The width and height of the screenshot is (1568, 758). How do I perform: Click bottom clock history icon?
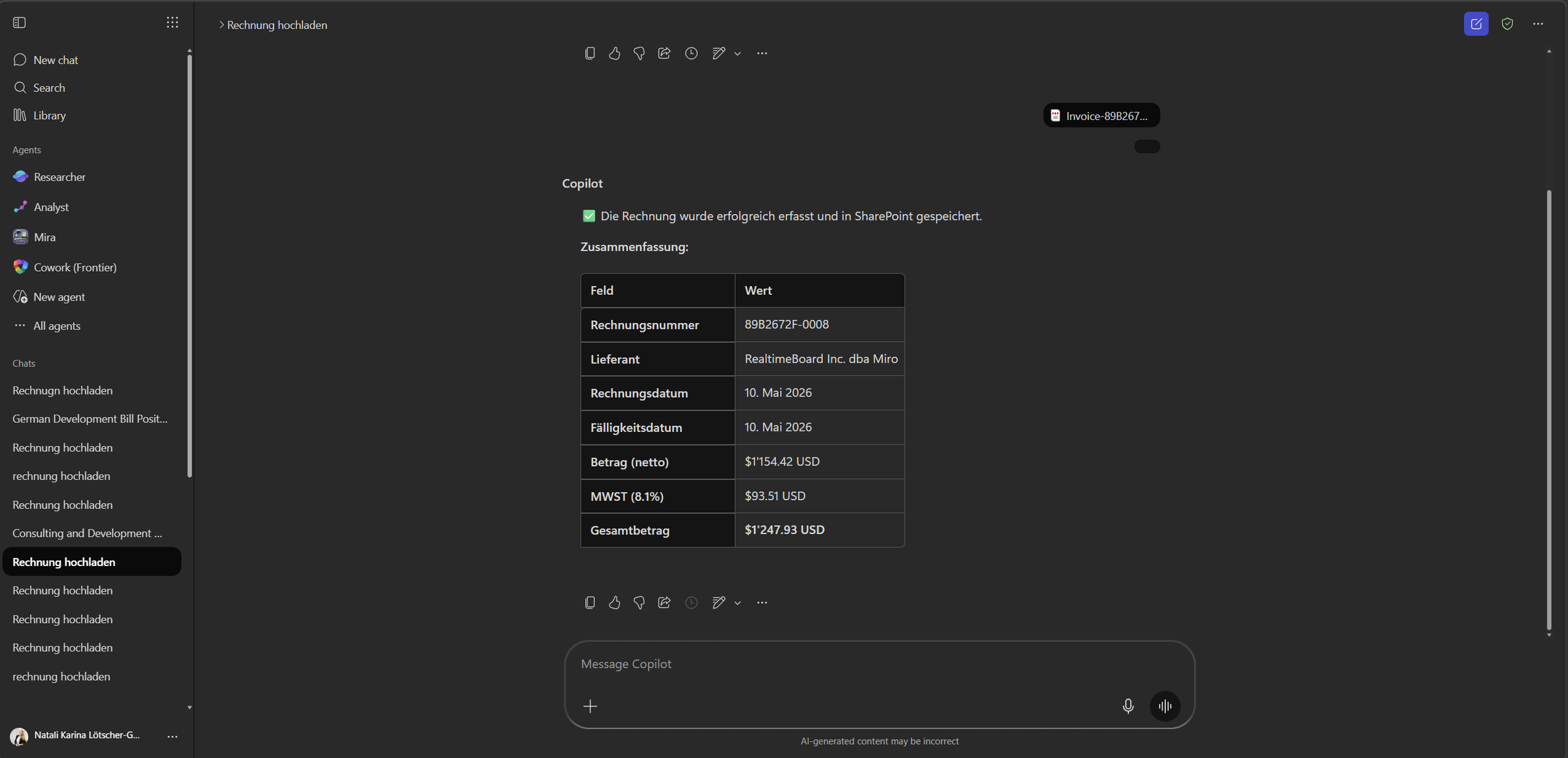(691, 602)
